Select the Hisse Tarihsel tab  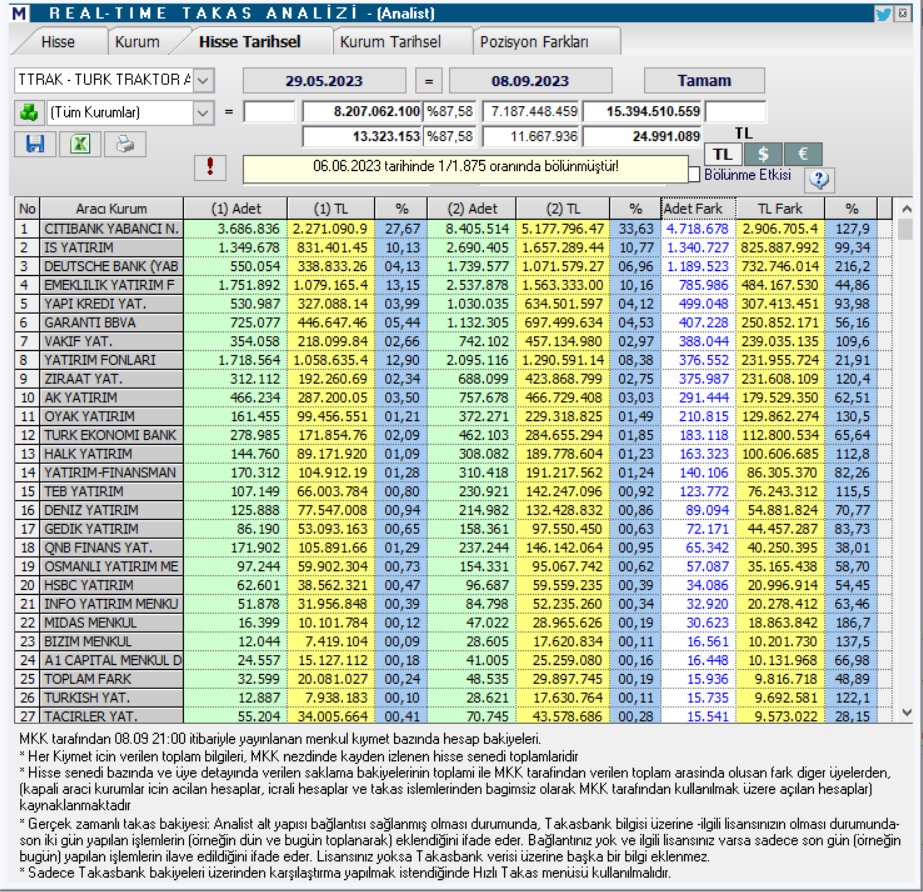[x=250, y=42]
